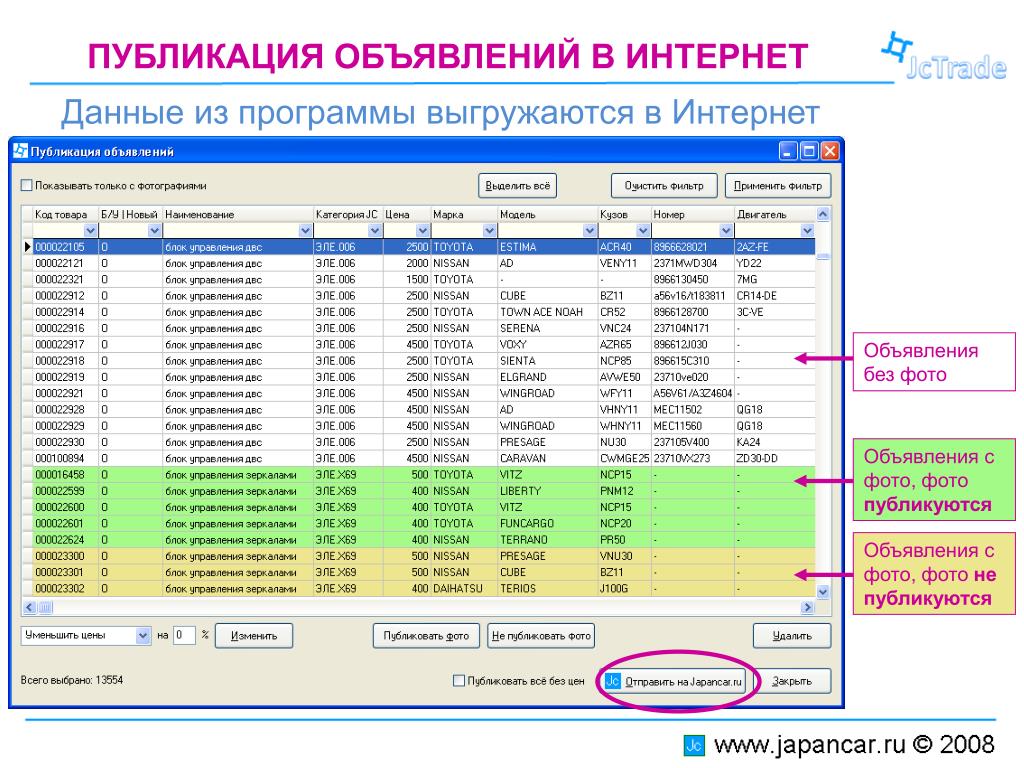The image size is (1024, 768).
Task: Open the 'Код товара' column filter dropdown
Action: tap(90, 231)
